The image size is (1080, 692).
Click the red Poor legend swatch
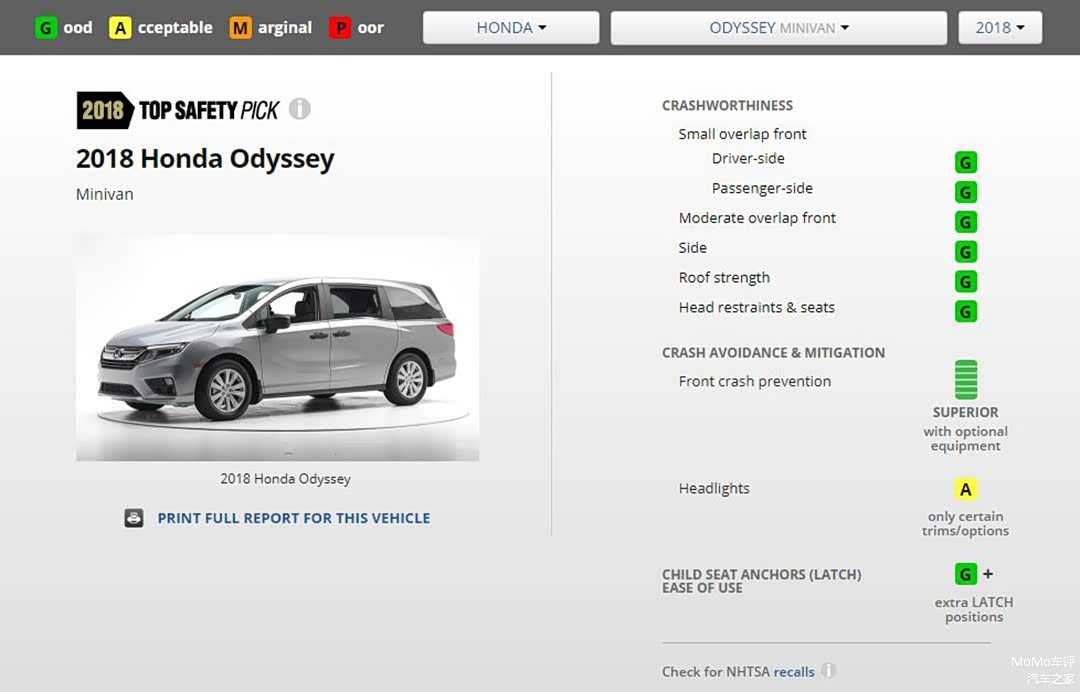tap(341, 28)
